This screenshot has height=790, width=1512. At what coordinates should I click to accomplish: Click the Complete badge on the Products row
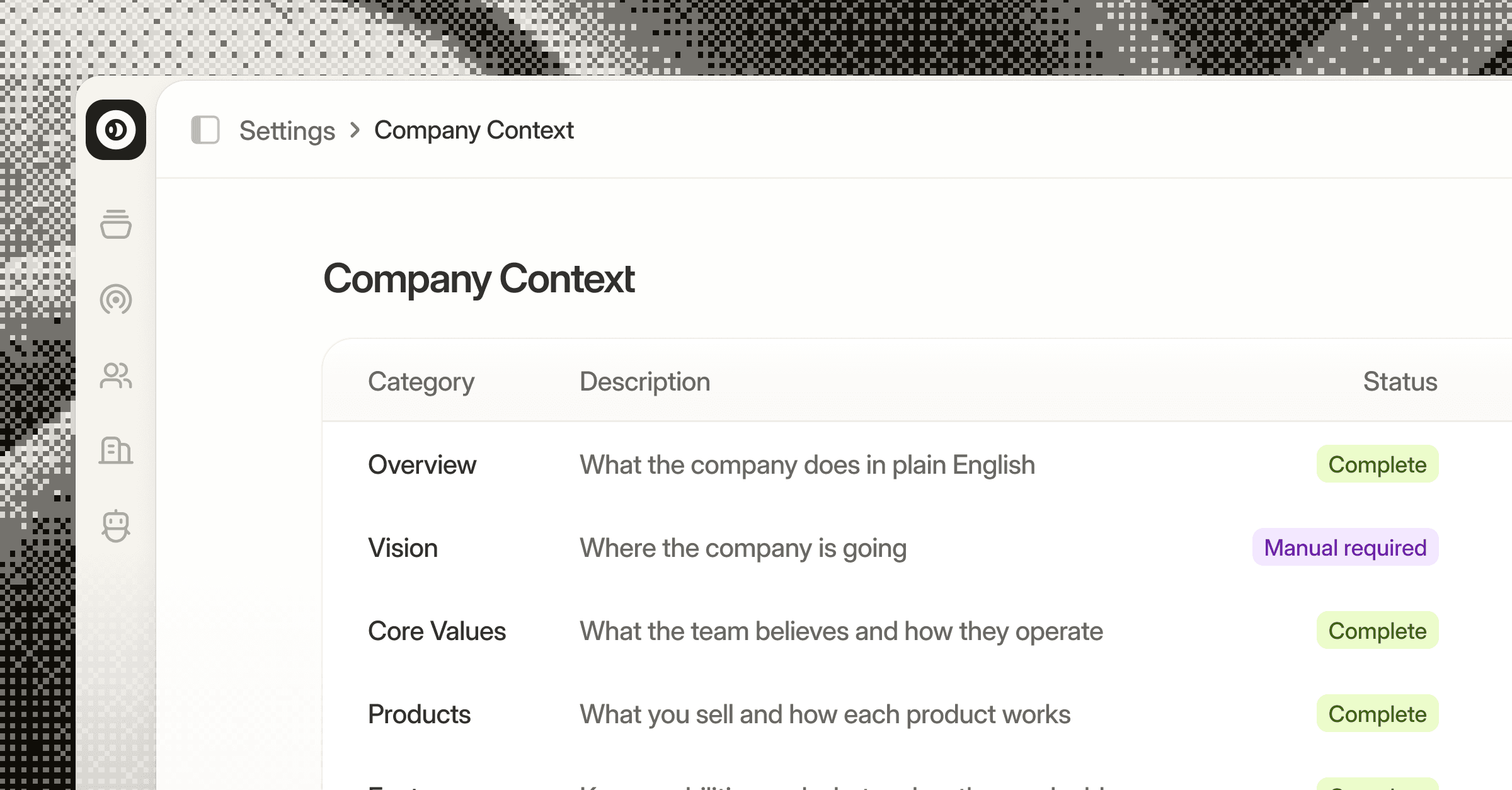click(1378, 714)
